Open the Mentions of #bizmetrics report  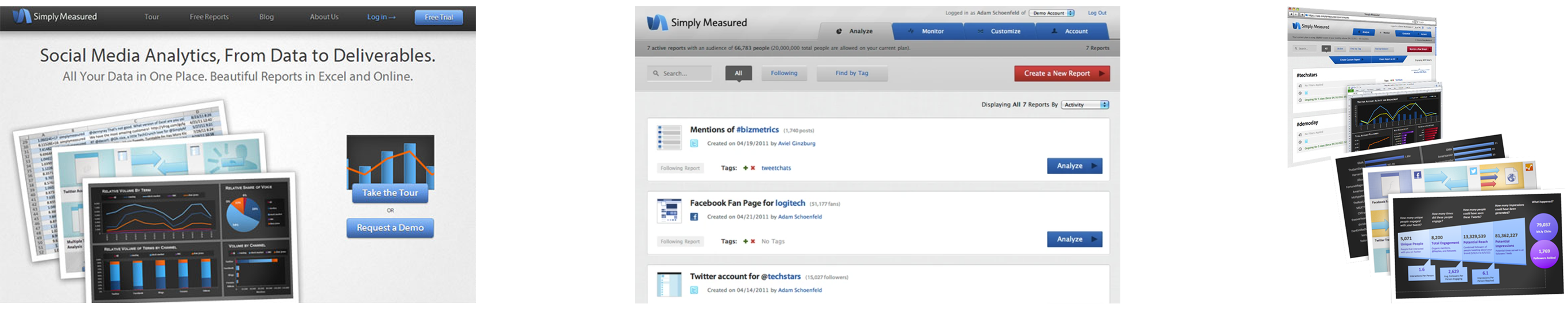(x=734, y=130)
